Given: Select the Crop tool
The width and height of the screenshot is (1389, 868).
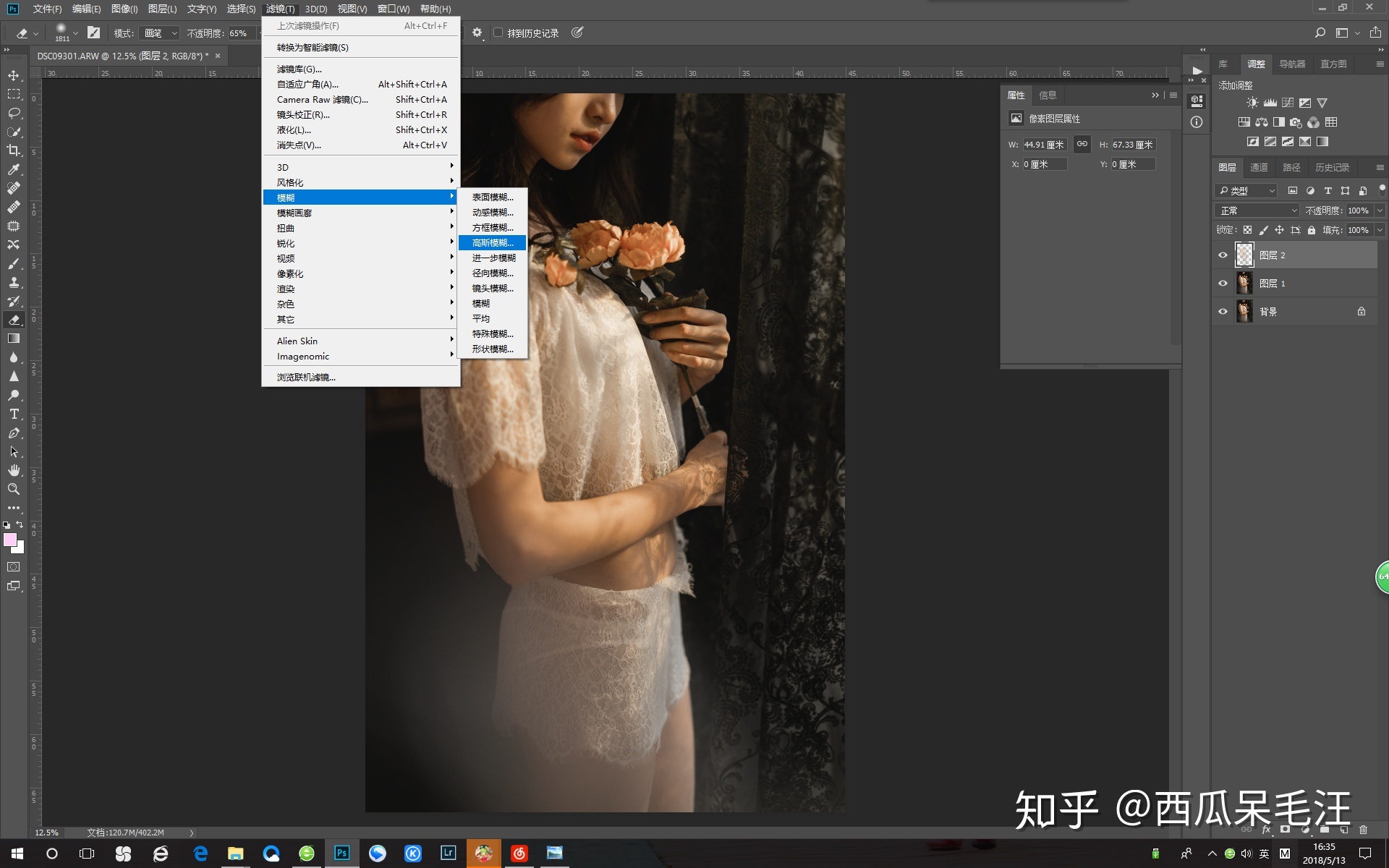Looking at the screenshot, I should (x=14, y=150).
